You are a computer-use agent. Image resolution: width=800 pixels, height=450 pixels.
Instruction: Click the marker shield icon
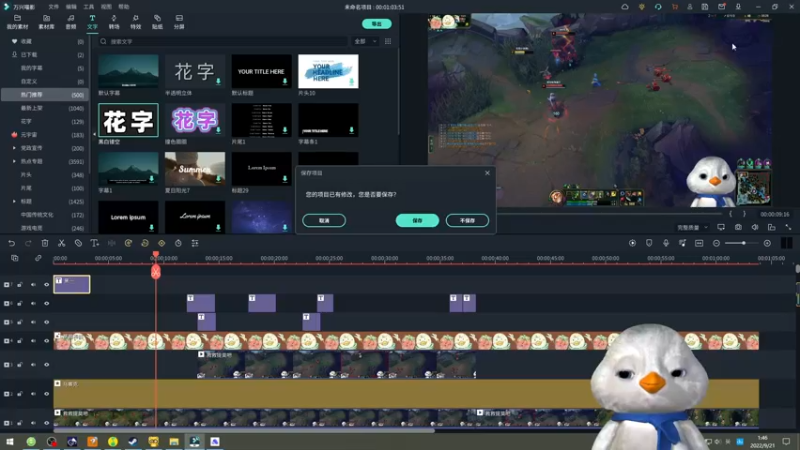coord(649,243)
